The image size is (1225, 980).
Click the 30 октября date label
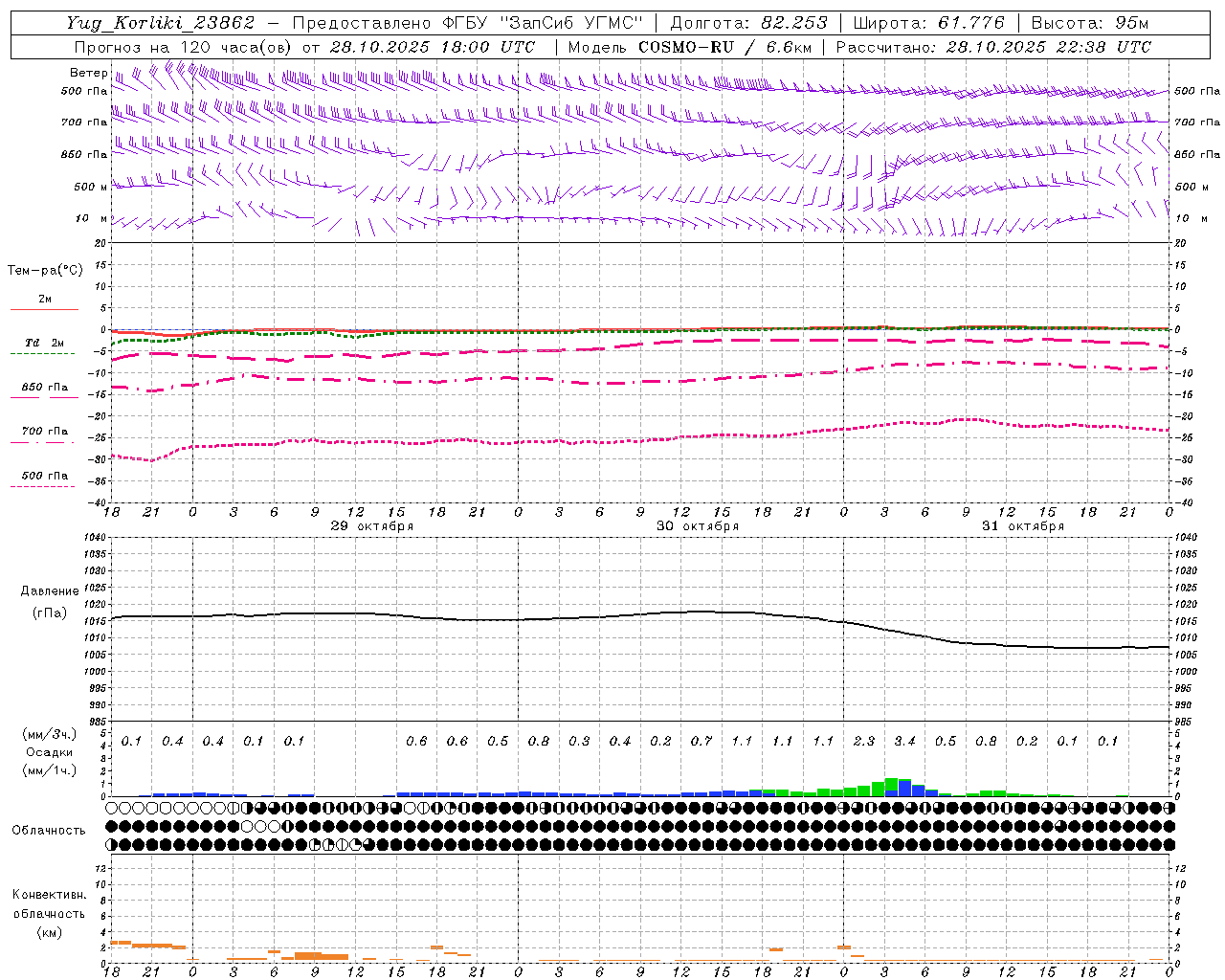[698, 526]
